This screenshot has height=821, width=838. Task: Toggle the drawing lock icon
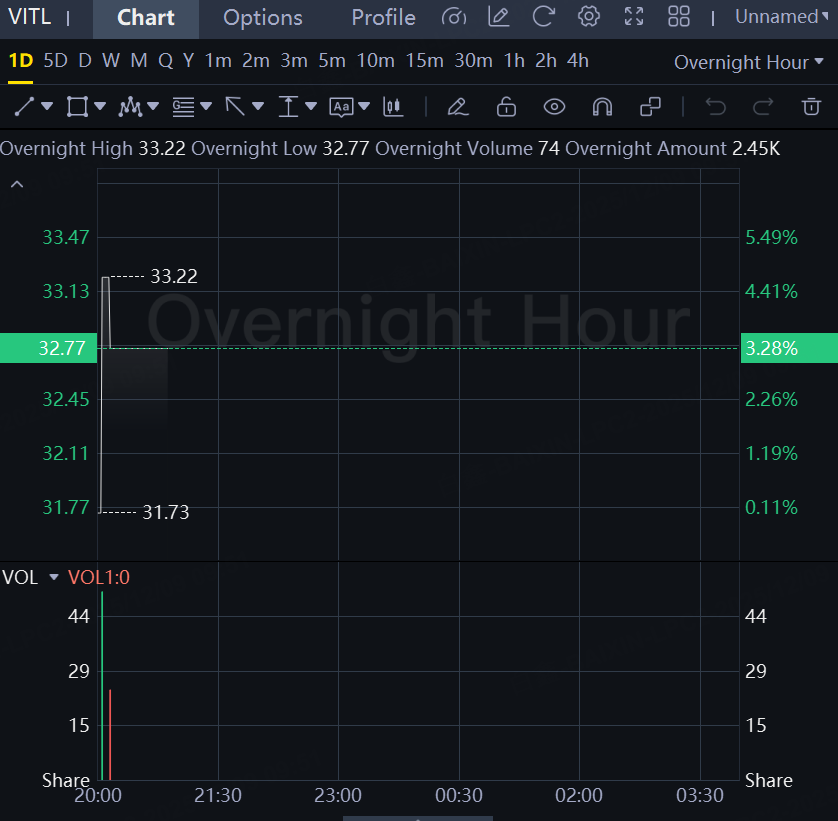point(506,106)
